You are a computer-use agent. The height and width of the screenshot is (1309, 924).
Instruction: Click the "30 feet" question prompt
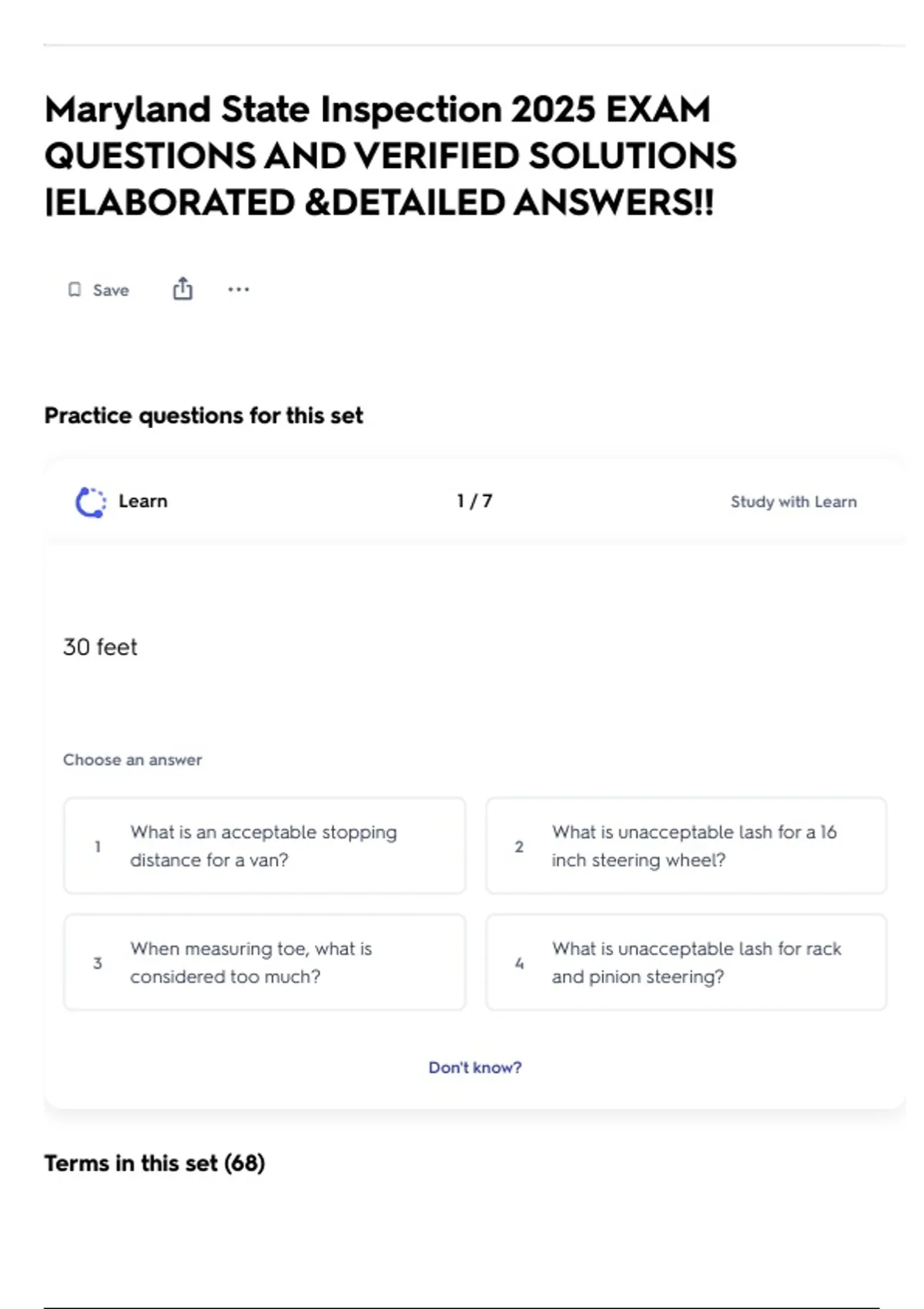click(100, 647)
